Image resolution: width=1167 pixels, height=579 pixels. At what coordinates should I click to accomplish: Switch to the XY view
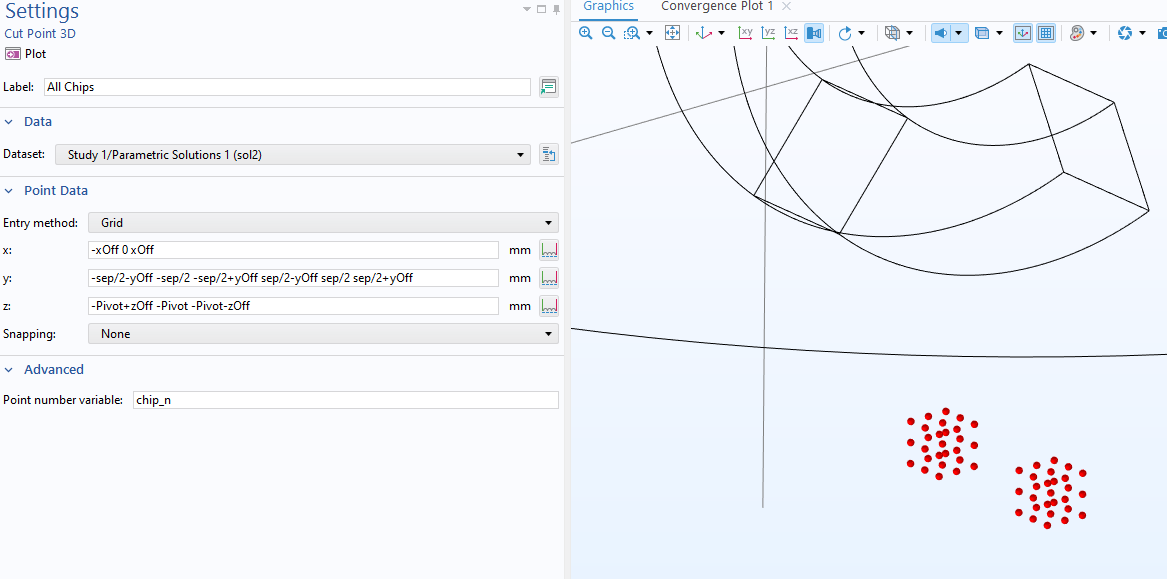pyautogui.click(x=745, y=33)
